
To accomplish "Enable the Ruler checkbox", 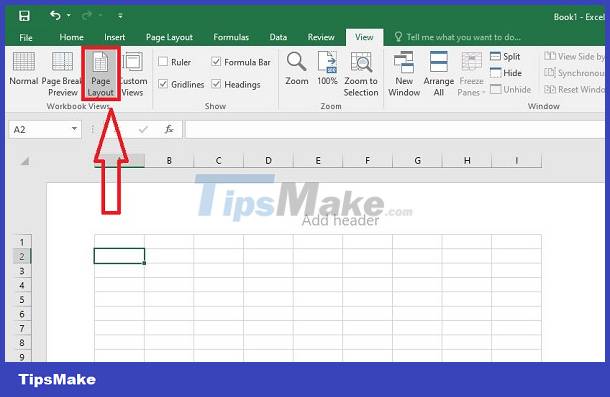I will click(175, 62).
